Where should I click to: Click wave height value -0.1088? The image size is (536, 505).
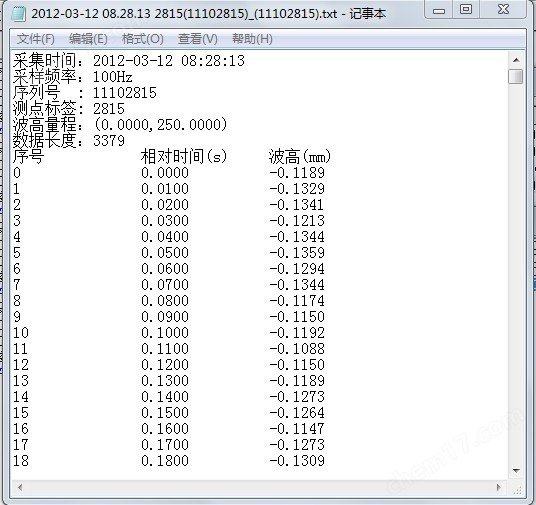click(297, 349)
